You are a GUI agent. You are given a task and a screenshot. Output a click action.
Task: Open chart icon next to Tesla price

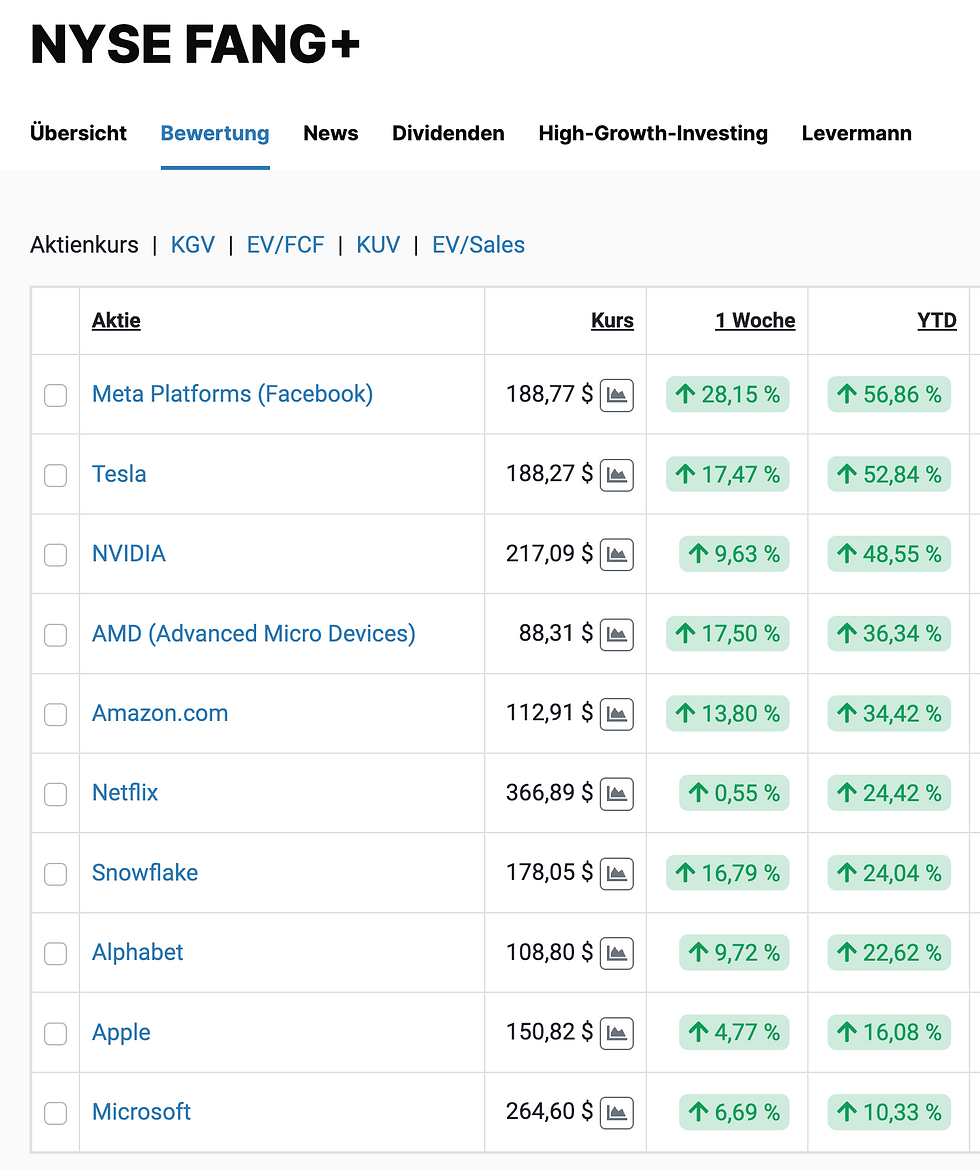point(617,475)
